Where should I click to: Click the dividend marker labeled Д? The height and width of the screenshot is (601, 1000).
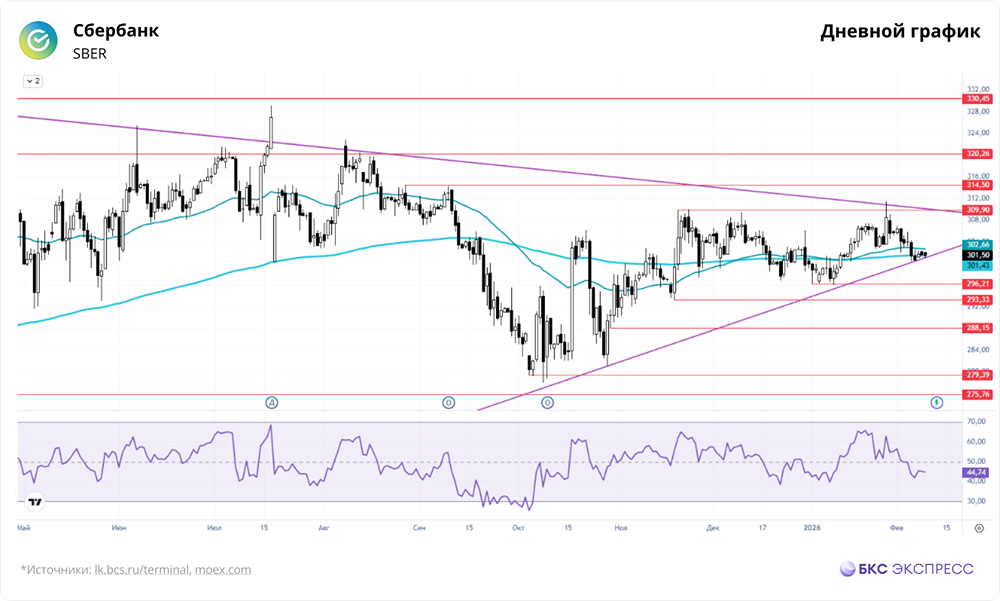(x=272, y=403)
